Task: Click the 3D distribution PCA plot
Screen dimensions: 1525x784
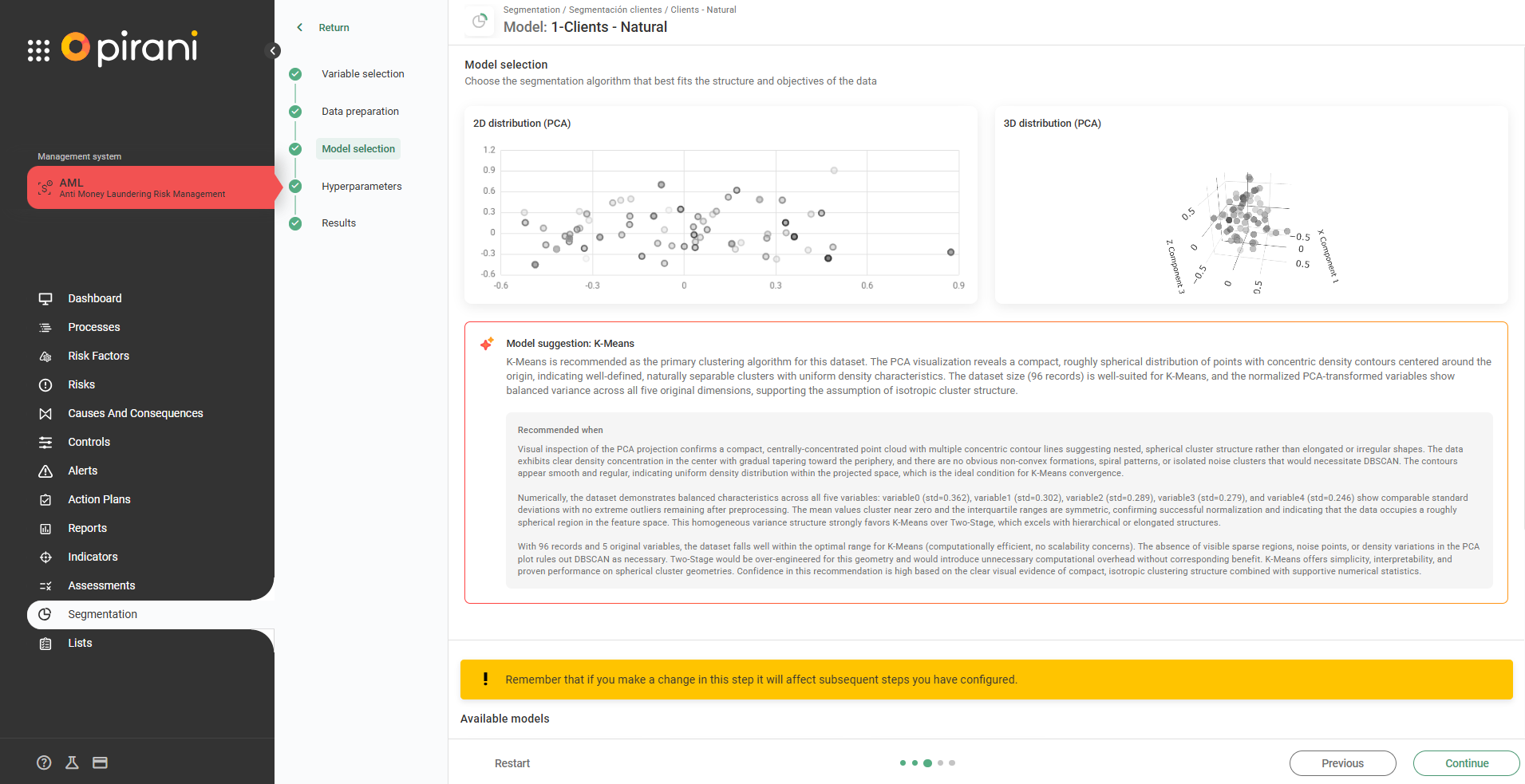Action: (x=1250, y=231)
